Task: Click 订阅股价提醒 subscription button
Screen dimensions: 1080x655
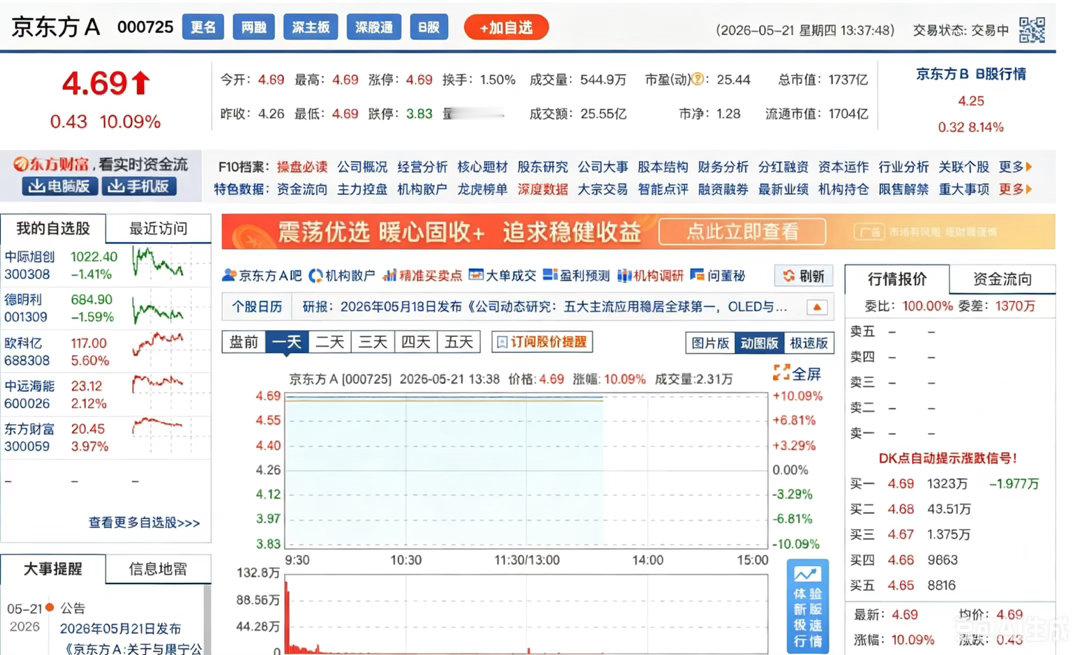Action: (542, 342)
